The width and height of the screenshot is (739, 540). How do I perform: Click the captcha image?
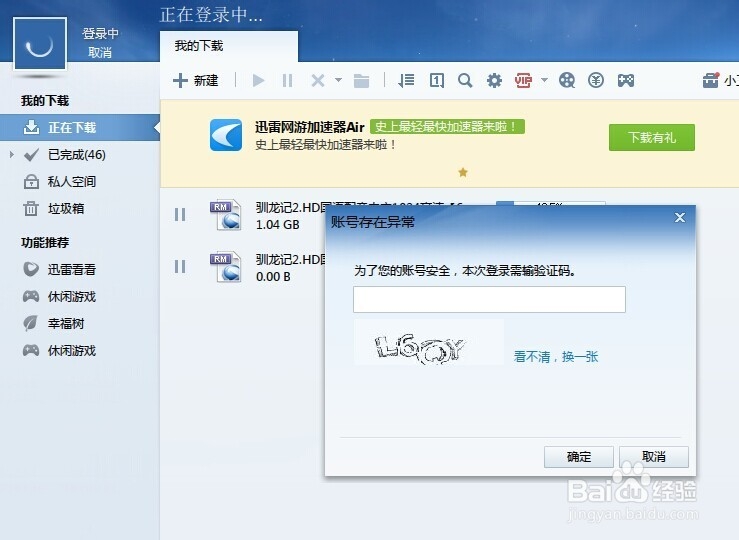(x=429, y=342)
